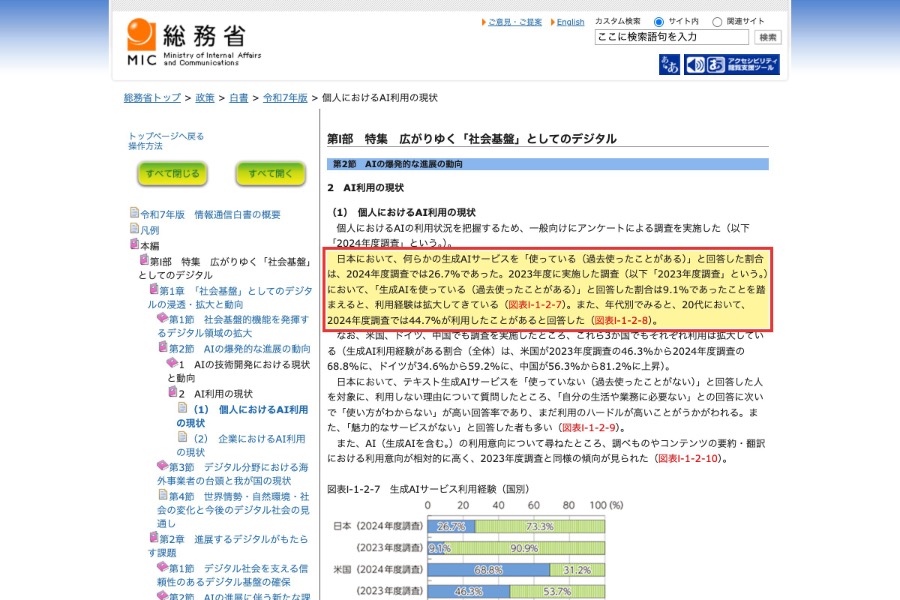This screenshot has height=600, width=900.
Task: Click the book icon beside 本編
Action: click(x=134, y=244)
